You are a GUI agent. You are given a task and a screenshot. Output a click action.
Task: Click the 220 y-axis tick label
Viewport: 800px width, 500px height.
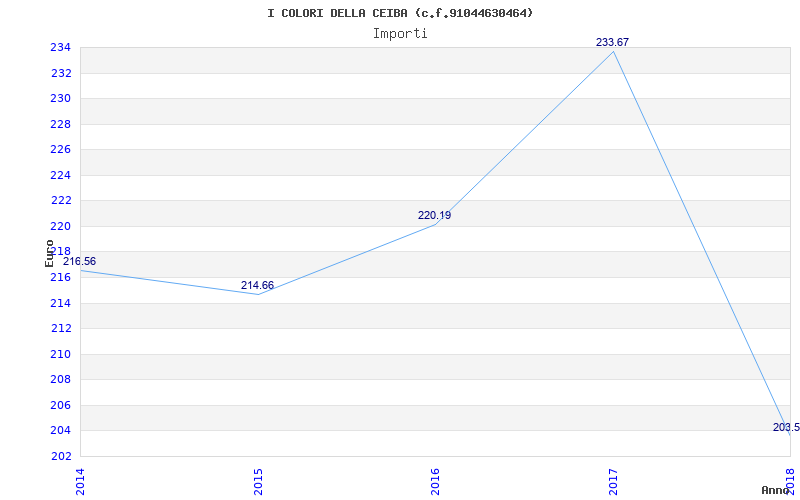click(x=60, y=226)
